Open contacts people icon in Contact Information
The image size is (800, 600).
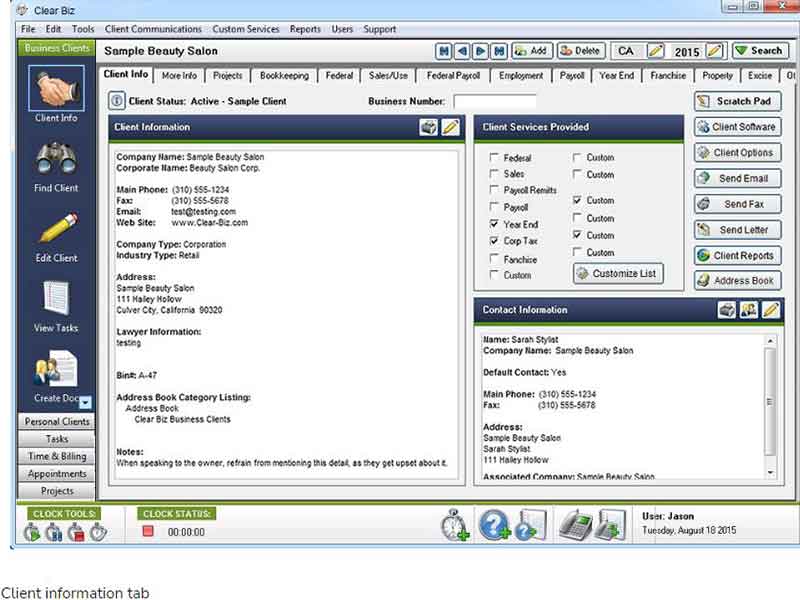[748, 310]
